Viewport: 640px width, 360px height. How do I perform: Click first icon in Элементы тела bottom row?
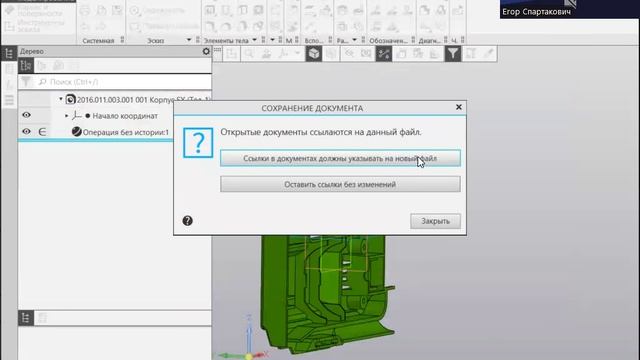pyautogui.click(x=210, y=27)
